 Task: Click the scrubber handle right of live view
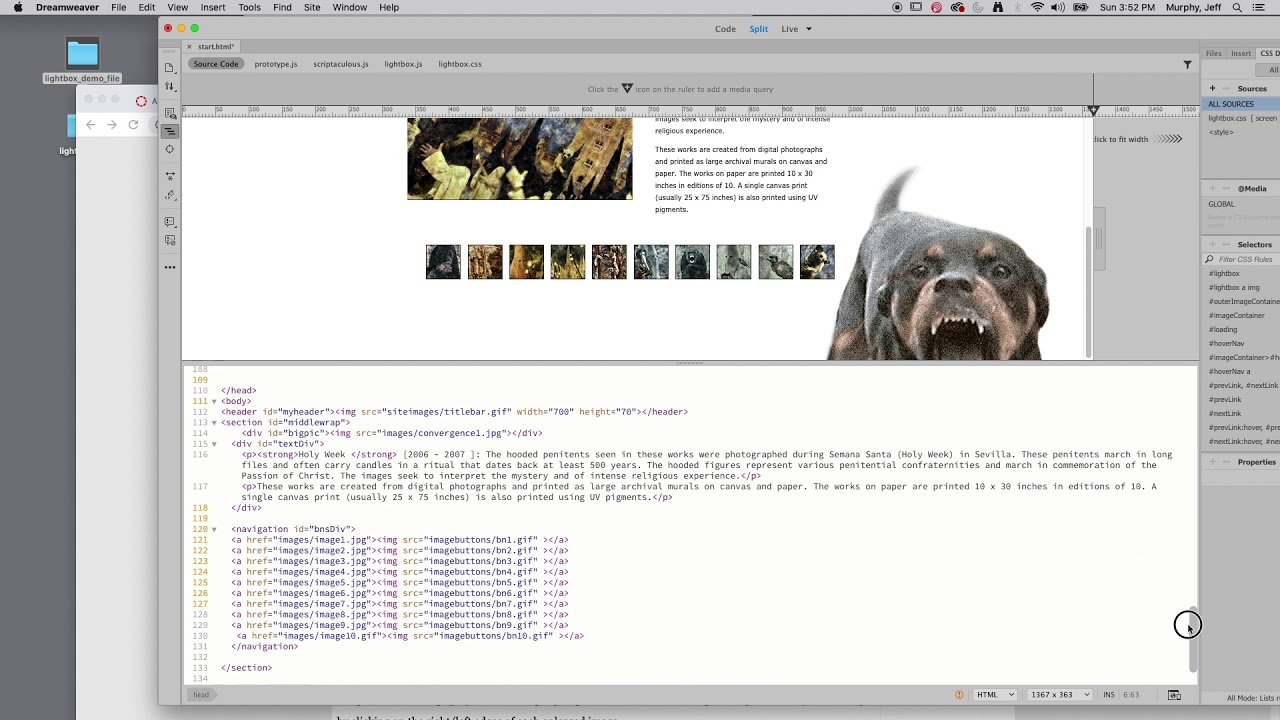(1098, 239)
